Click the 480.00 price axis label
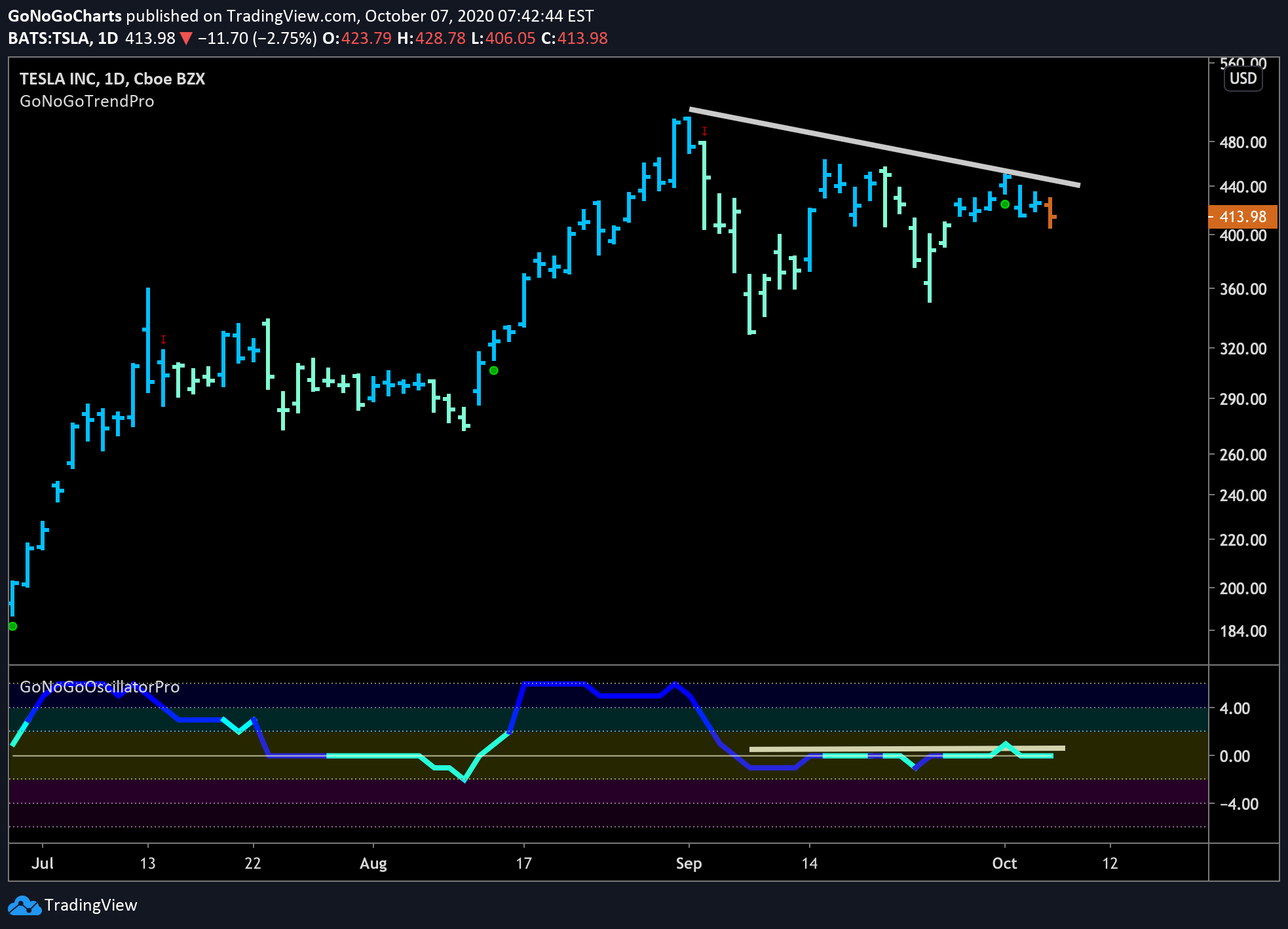 [x=1243, y=142]
